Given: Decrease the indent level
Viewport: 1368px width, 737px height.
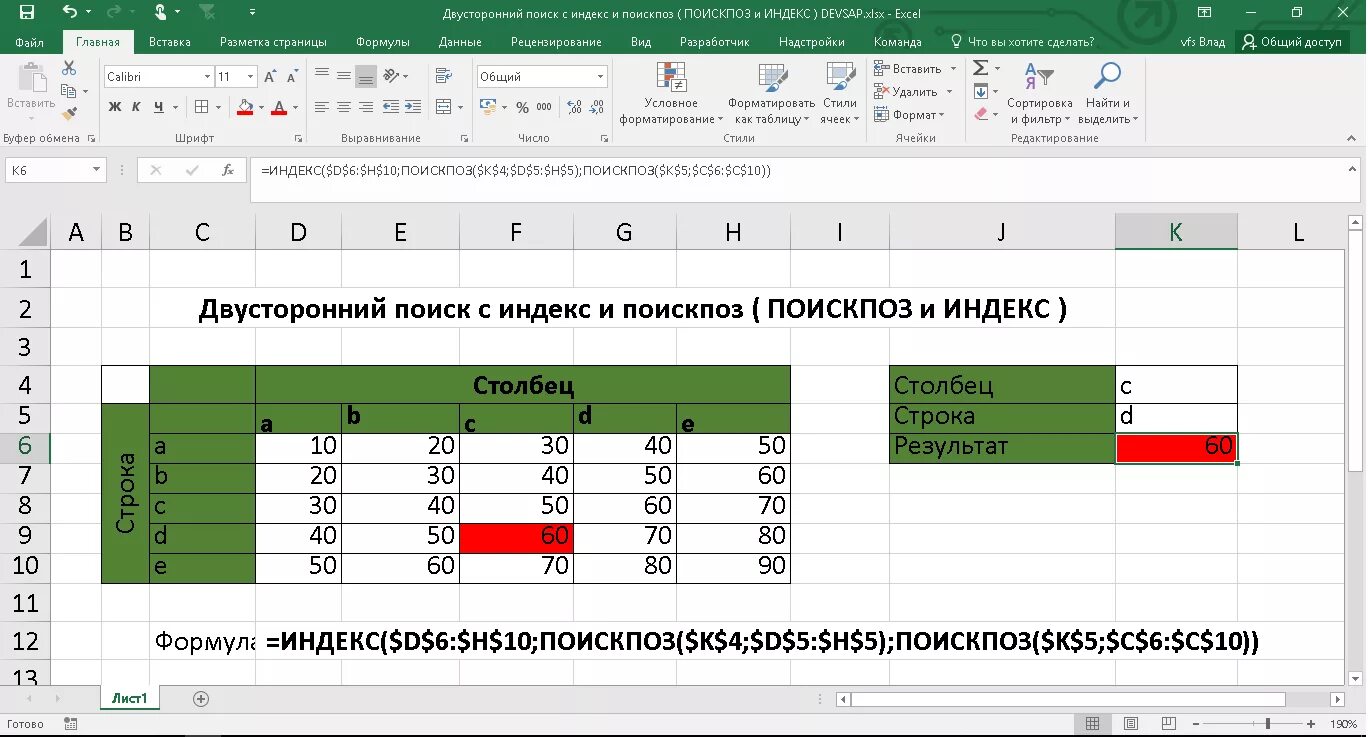Looking at the screenshot, I should point(391,107).
